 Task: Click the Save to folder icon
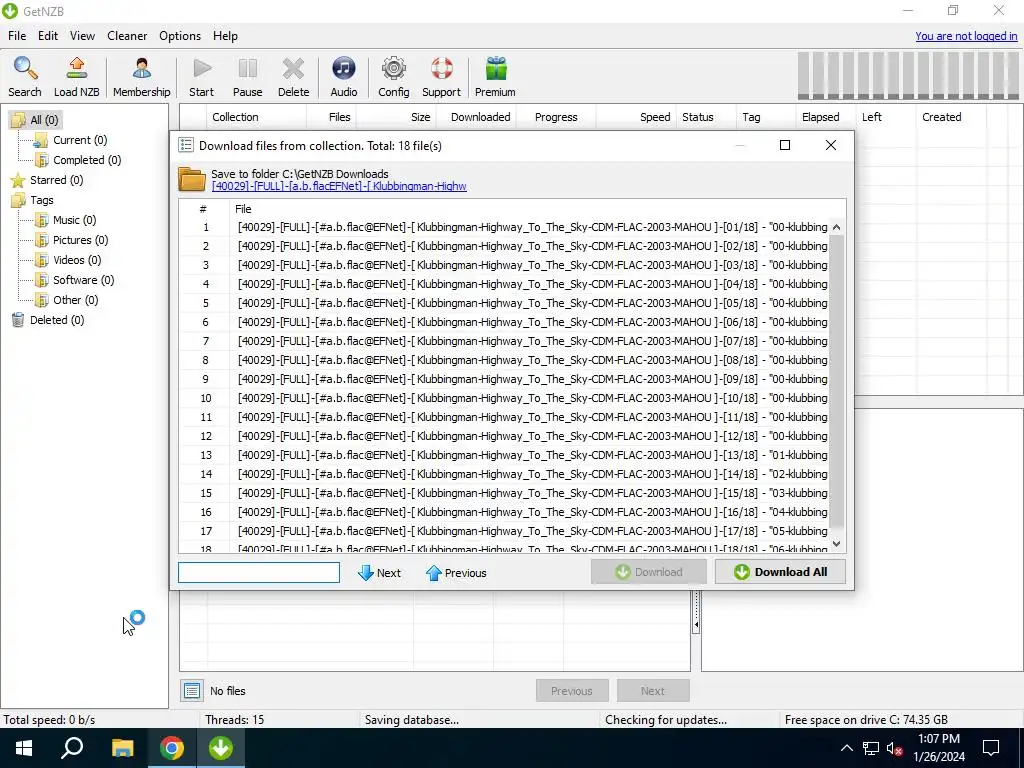point(192,179)
